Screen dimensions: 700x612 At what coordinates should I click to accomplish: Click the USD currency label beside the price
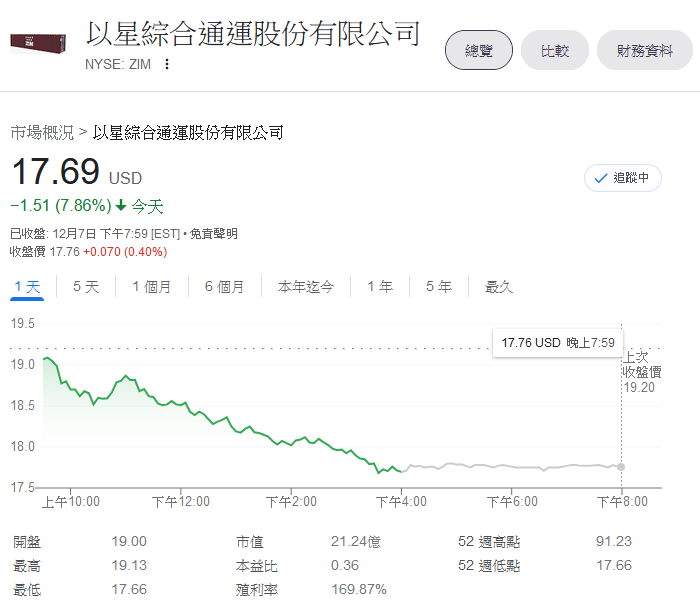click(125, 178)
